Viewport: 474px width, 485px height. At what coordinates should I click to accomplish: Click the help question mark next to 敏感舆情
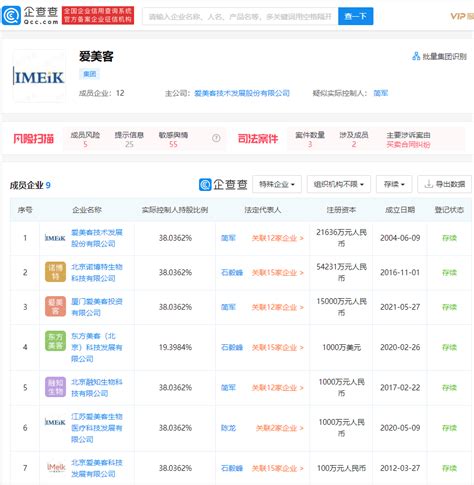pos(216,138)
